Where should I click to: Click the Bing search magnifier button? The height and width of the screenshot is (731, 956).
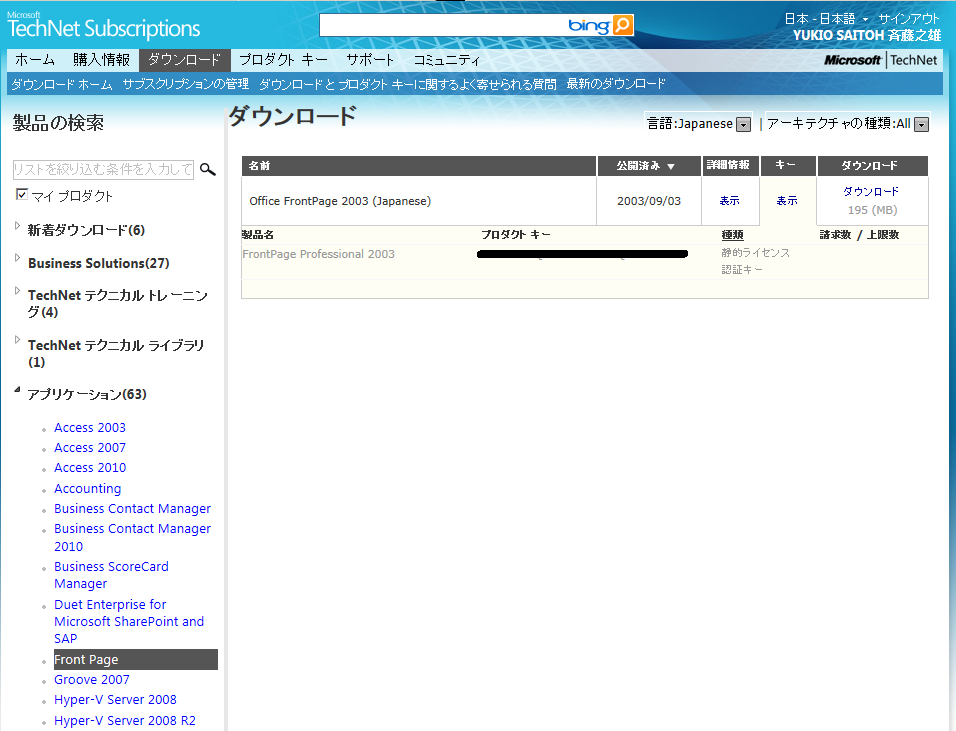click(622, 25)
